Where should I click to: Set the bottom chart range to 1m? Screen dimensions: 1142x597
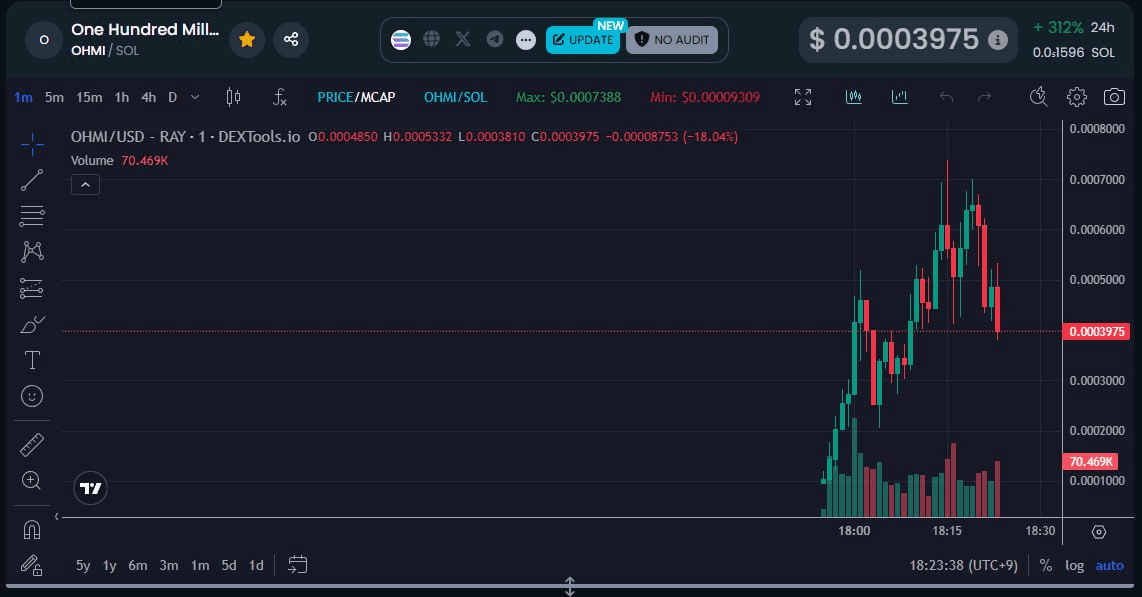200,565
